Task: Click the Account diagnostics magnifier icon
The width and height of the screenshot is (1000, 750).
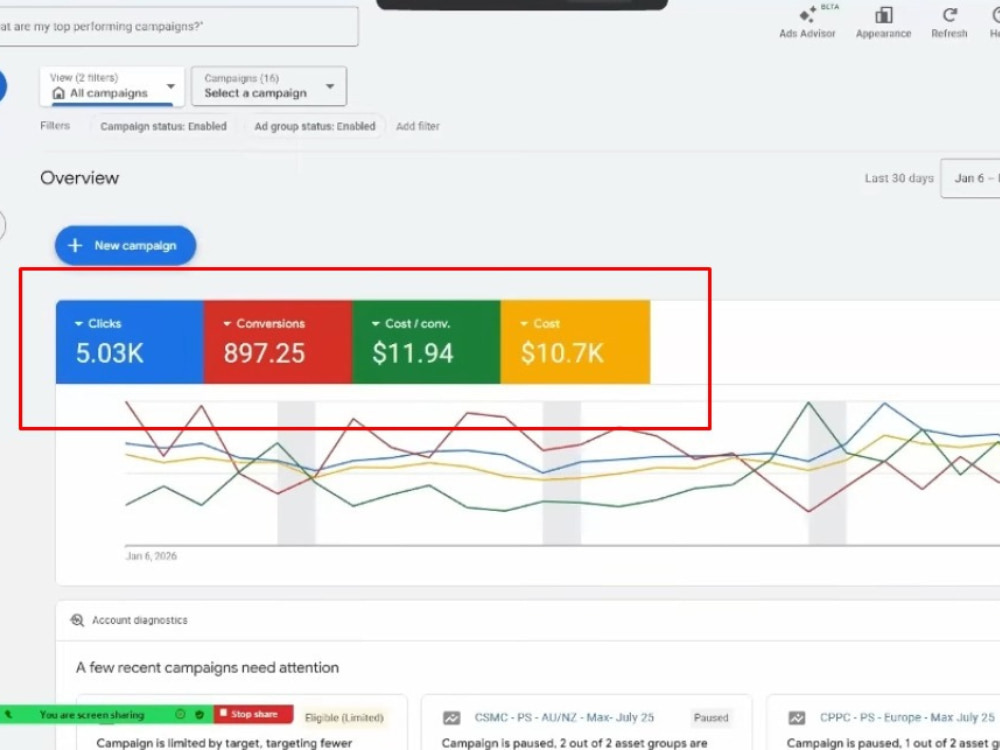Action: 77,620
